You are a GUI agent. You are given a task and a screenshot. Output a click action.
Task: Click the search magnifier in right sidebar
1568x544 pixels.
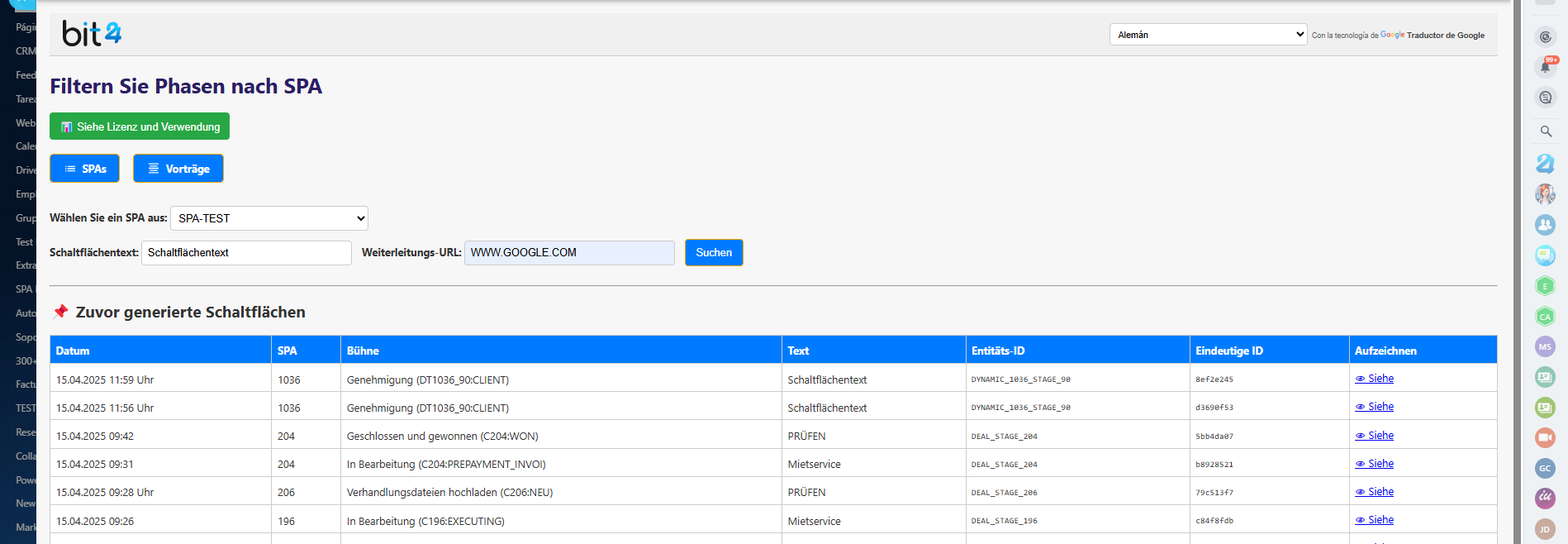(x=1545, y=131)
